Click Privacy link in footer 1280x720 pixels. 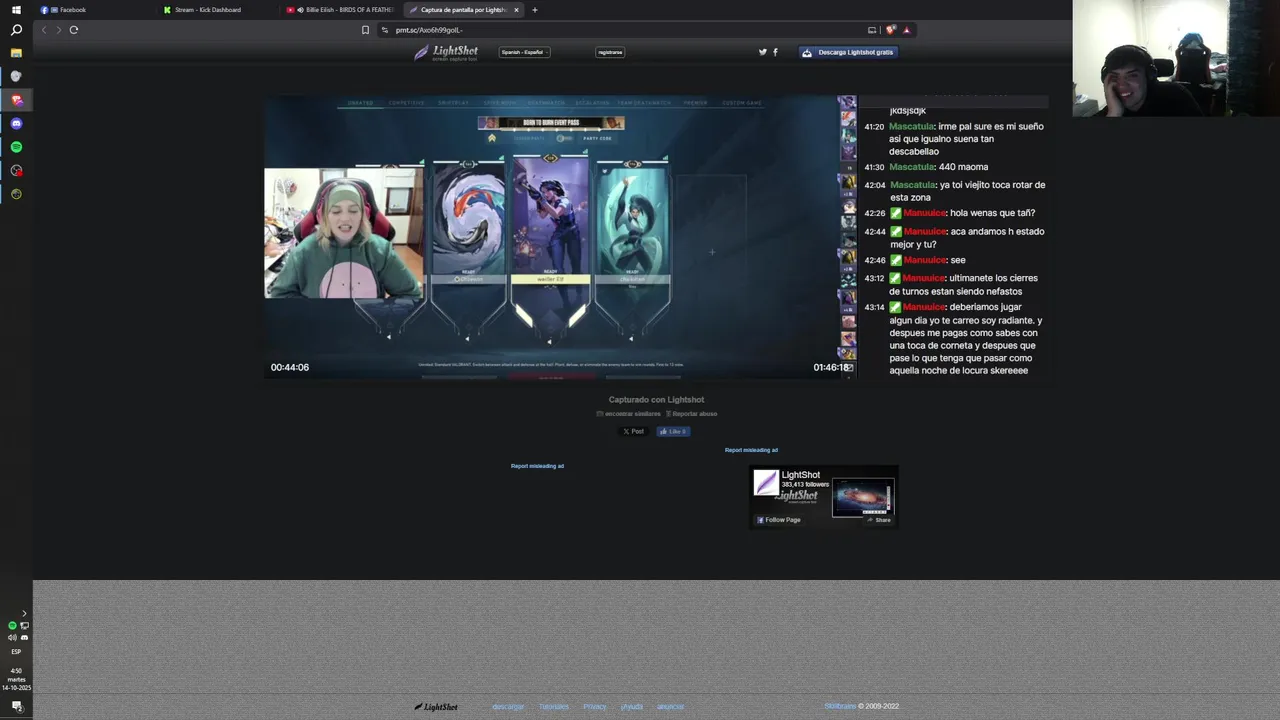click(x=595, y=706)
